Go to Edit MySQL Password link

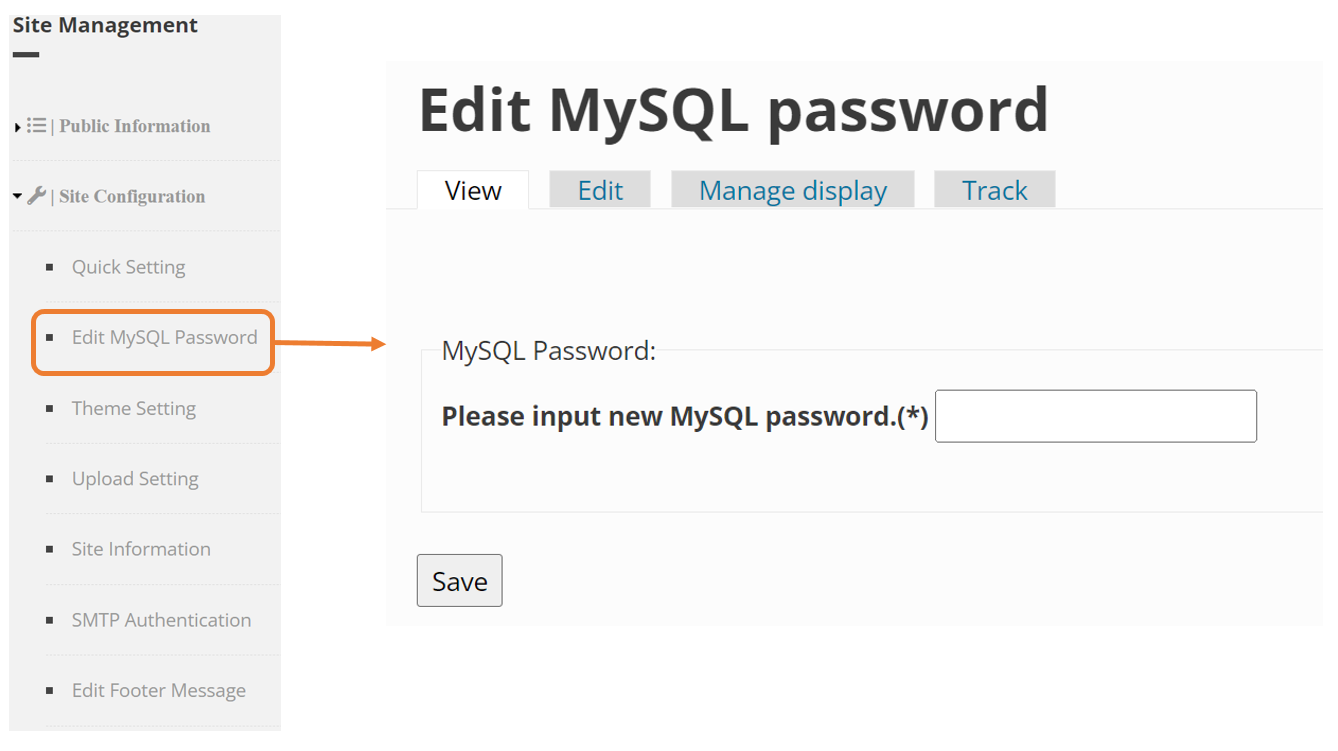164,337
